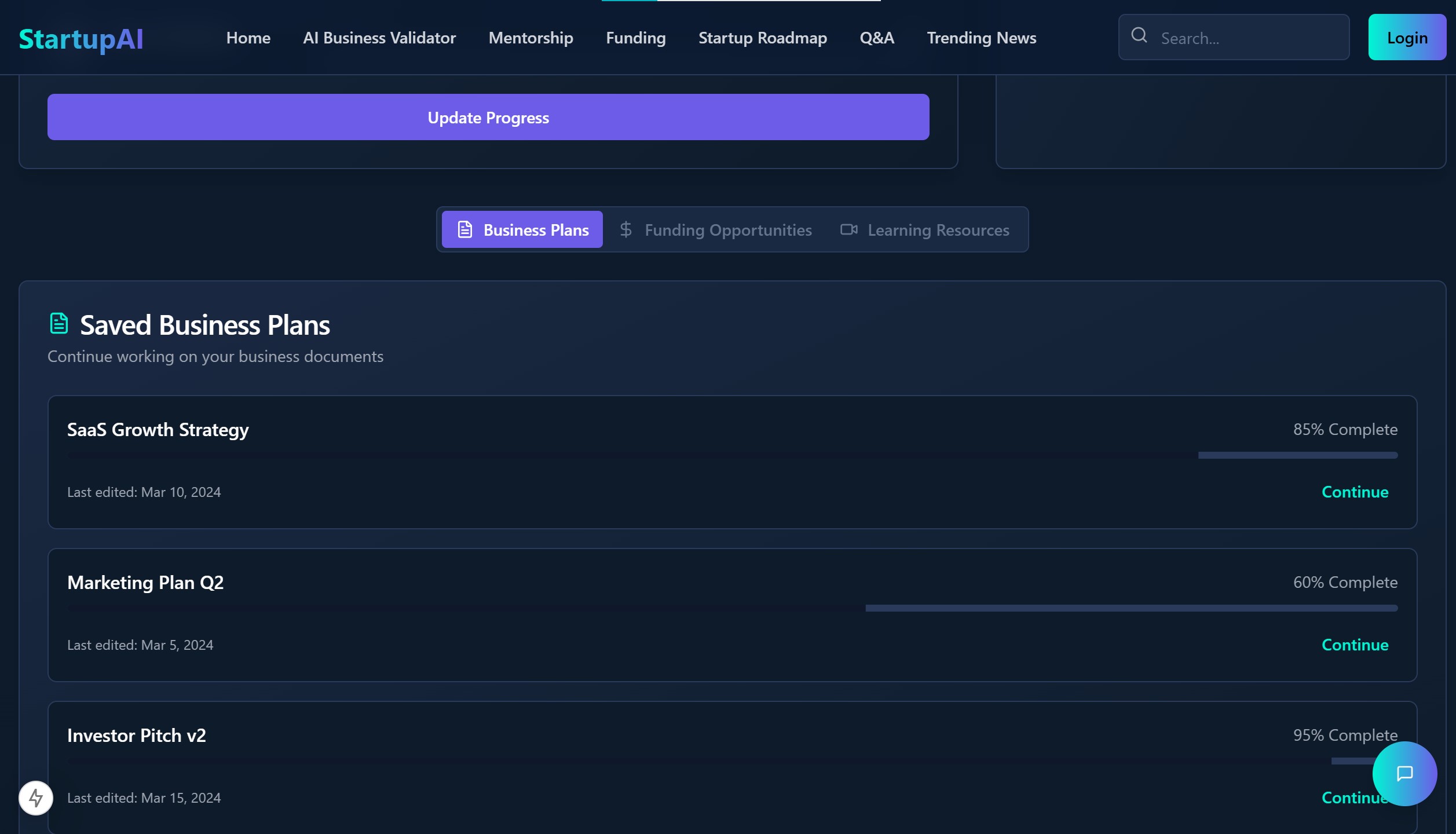The height and width of the screenshot is (834, 1456).
Task: Click the StartupAI logo
Action: point(81,39)
